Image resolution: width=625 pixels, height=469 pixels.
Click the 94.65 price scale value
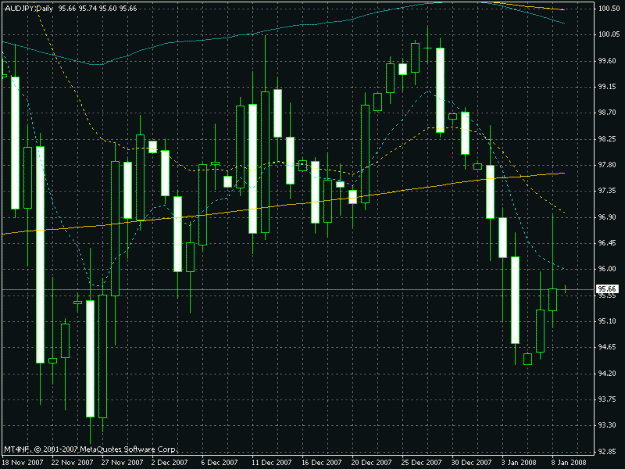[x=608, y=347]
